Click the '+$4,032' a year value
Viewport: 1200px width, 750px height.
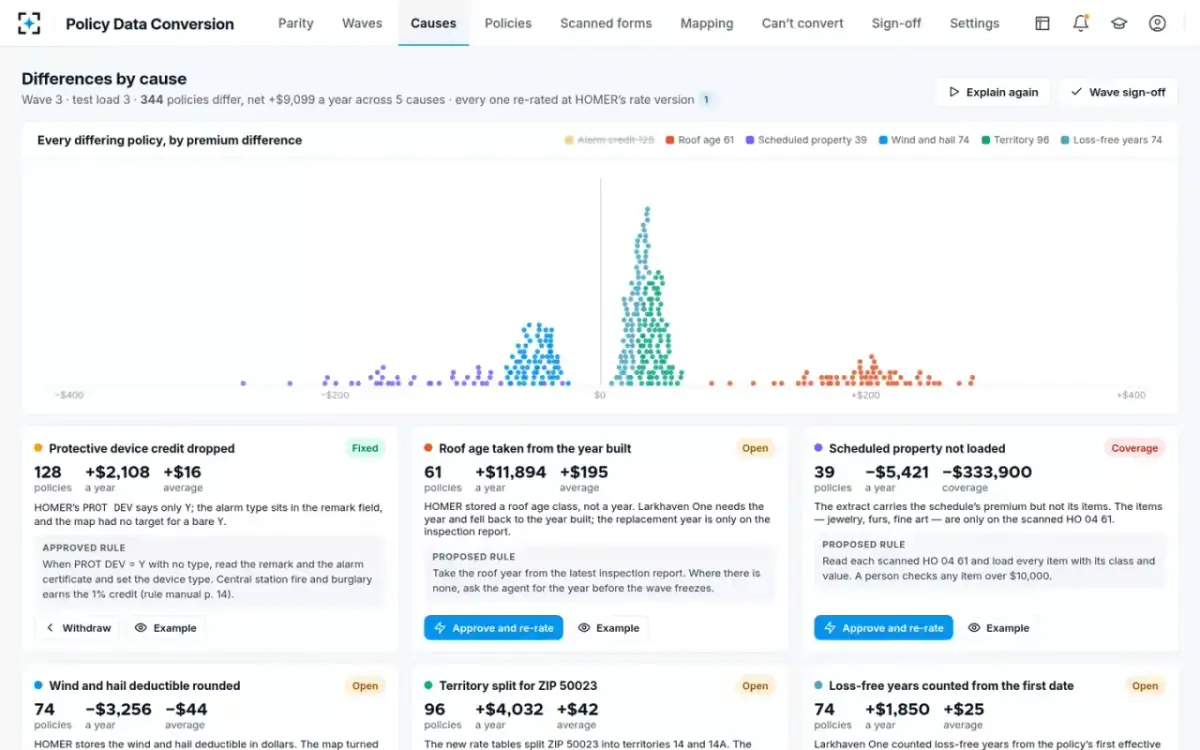509,709
